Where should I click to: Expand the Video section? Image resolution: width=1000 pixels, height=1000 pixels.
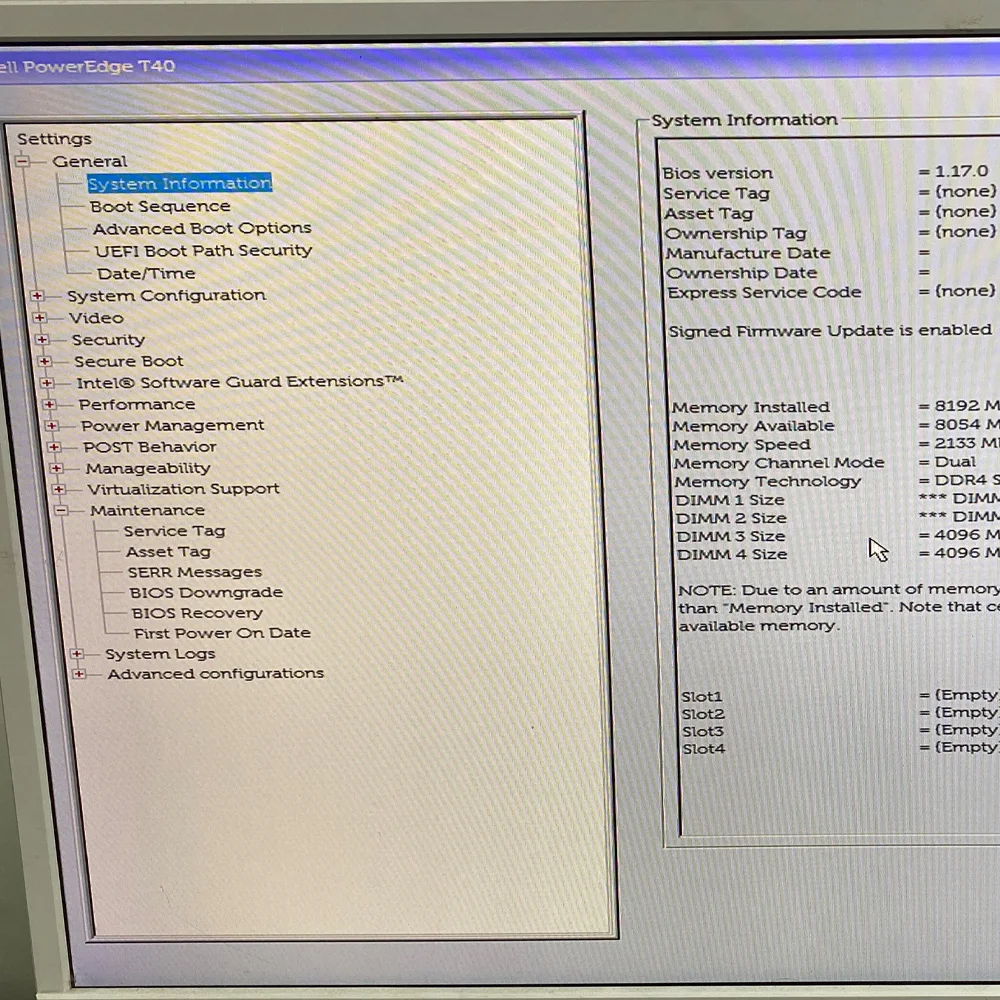tap(40, 318)
